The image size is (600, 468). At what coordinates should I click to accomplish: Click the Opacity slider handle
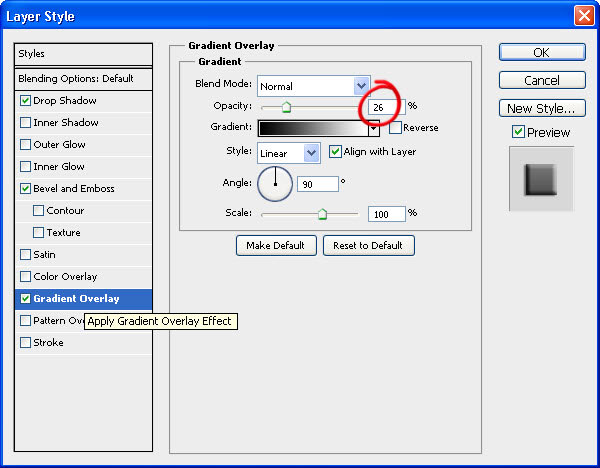tap(286, 107)
